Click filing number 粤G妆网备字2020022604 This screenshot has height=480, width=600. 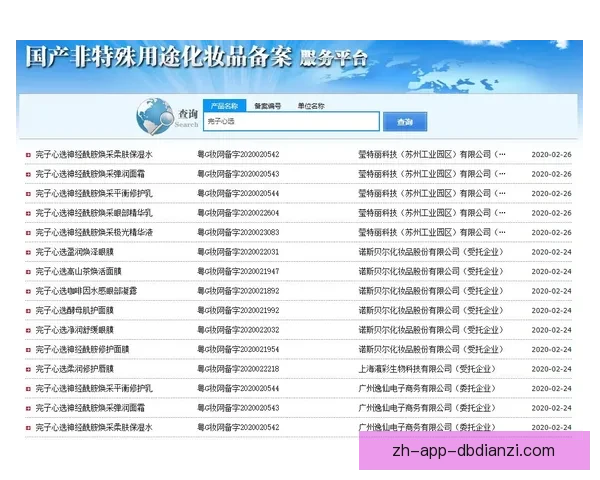[x=238, y=213]
